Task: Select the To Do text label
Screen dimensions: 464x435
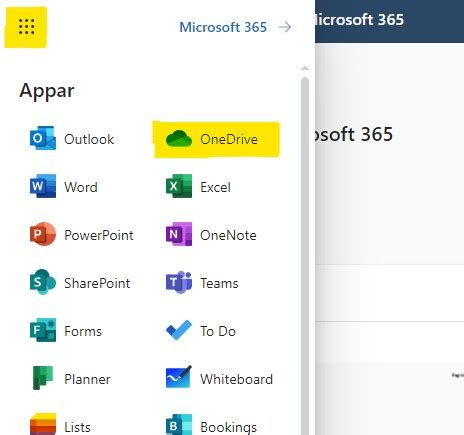Action: click(218, 331)
